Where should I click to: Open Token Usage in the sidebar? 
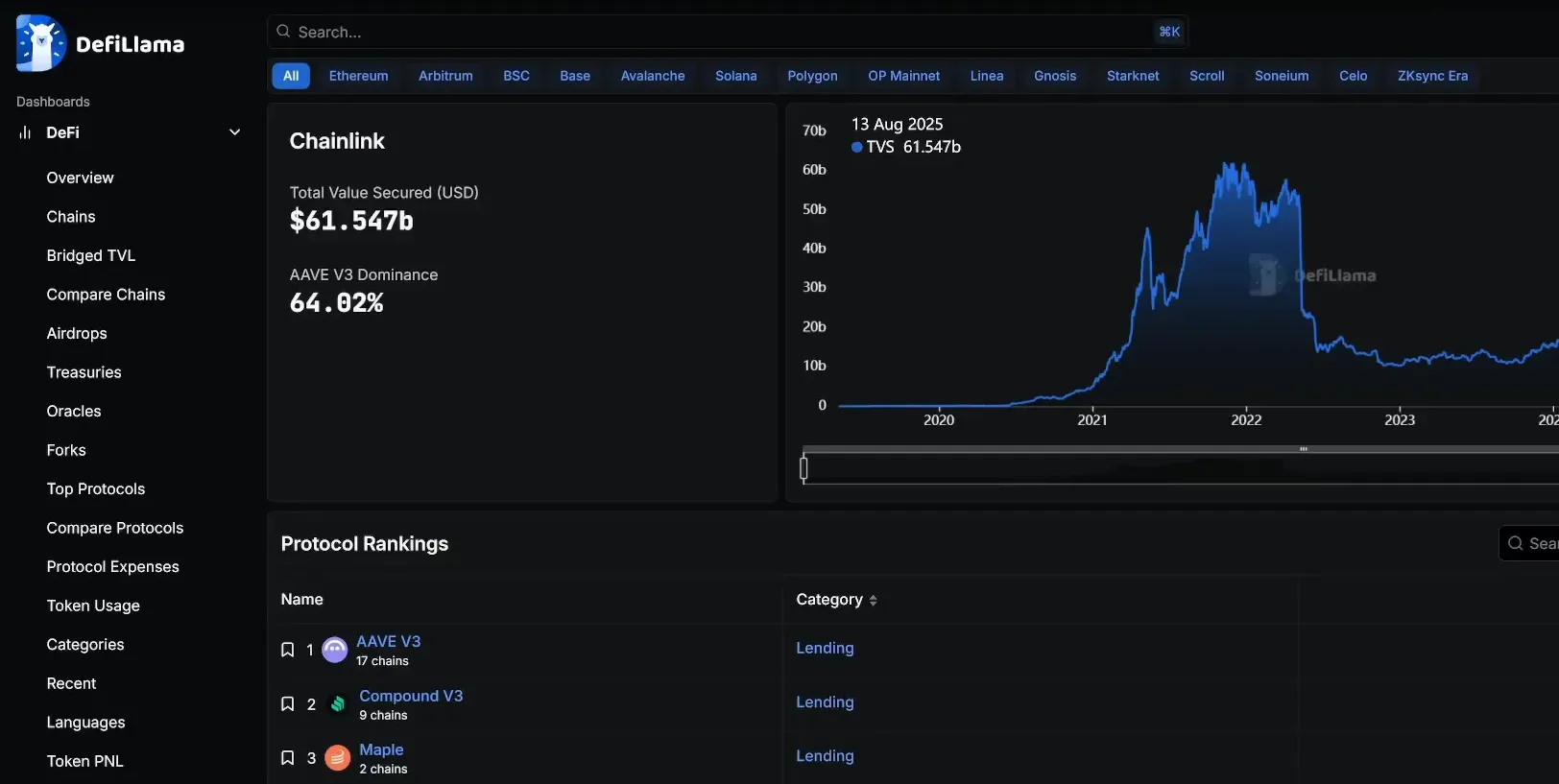coord(93,606)
